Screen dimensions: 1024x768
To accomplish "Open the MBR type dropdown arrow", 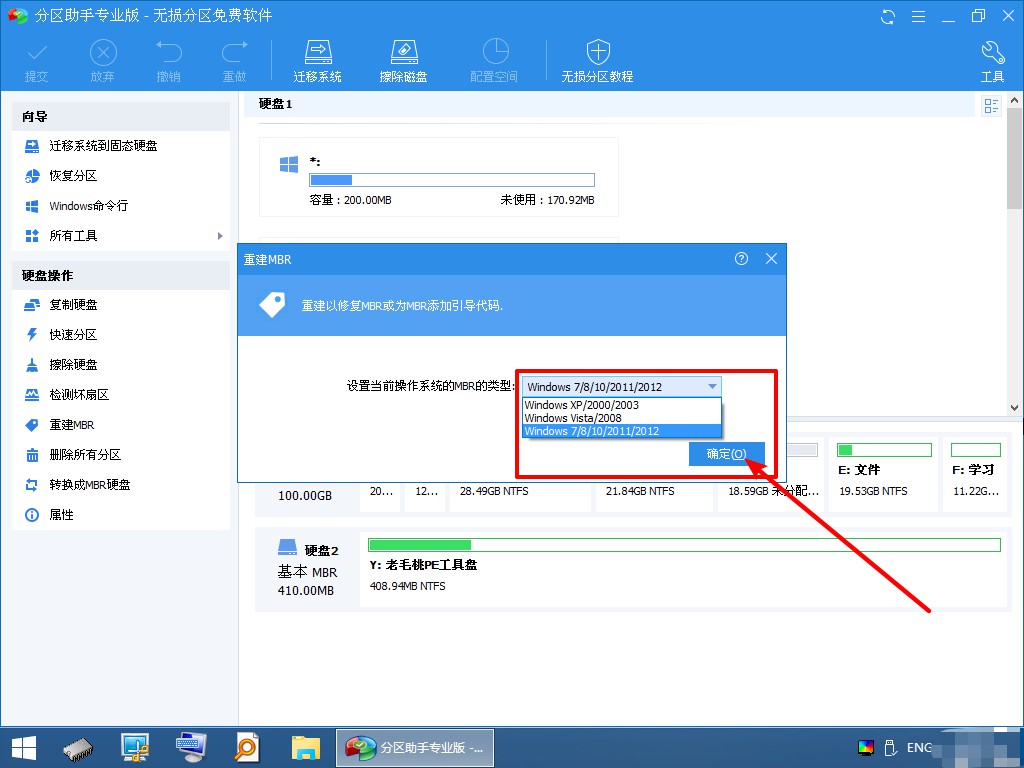I will (712, 387).
